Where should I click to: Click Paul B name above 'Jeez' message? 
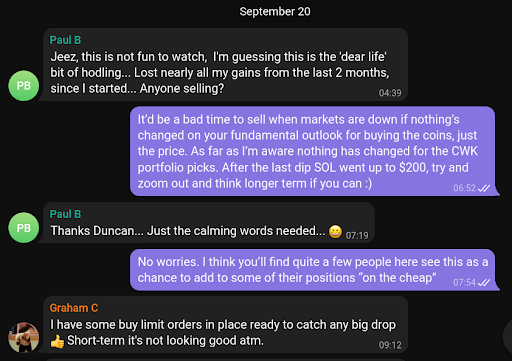tap(65, 40)
